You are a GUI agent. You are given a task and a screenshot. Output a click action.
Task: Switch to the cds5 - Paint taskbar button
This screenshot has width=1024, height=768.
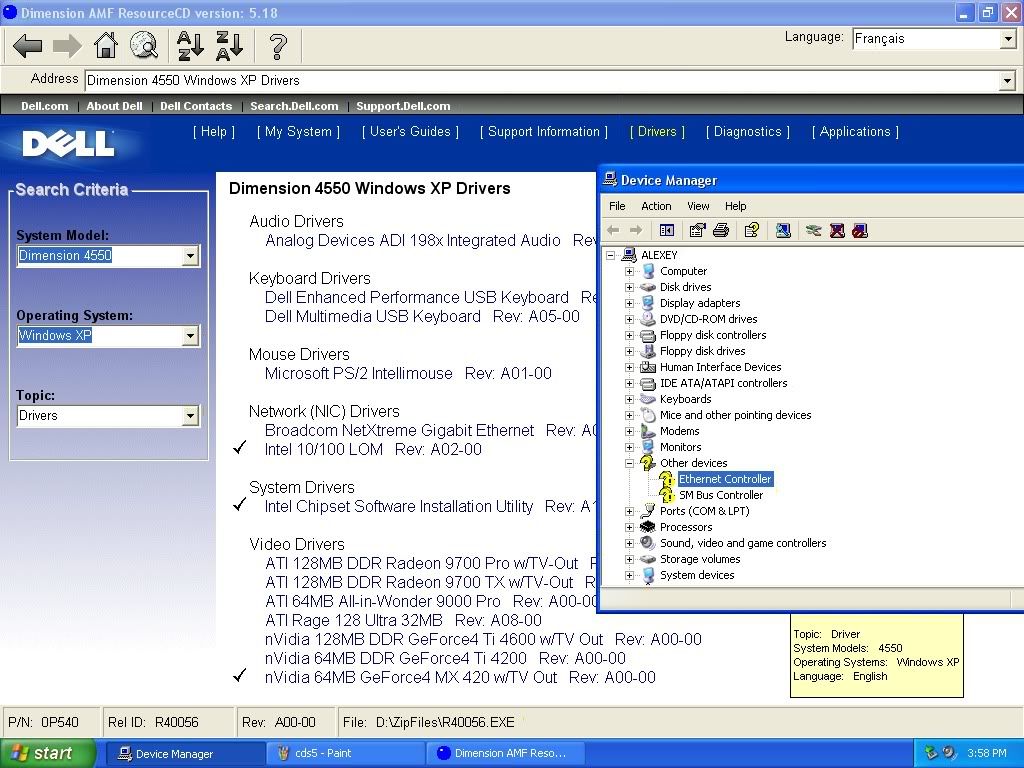345,754
